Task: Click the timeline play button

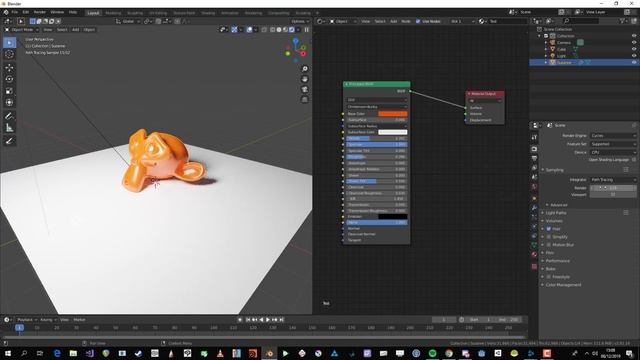Action: (268, 320)
